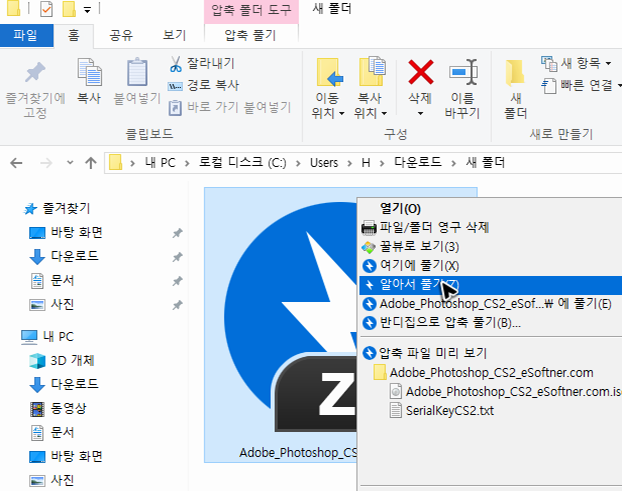Open 동영상 under 내 PC
The height and width of the screenshot is (491, 622).
(58, 409)
